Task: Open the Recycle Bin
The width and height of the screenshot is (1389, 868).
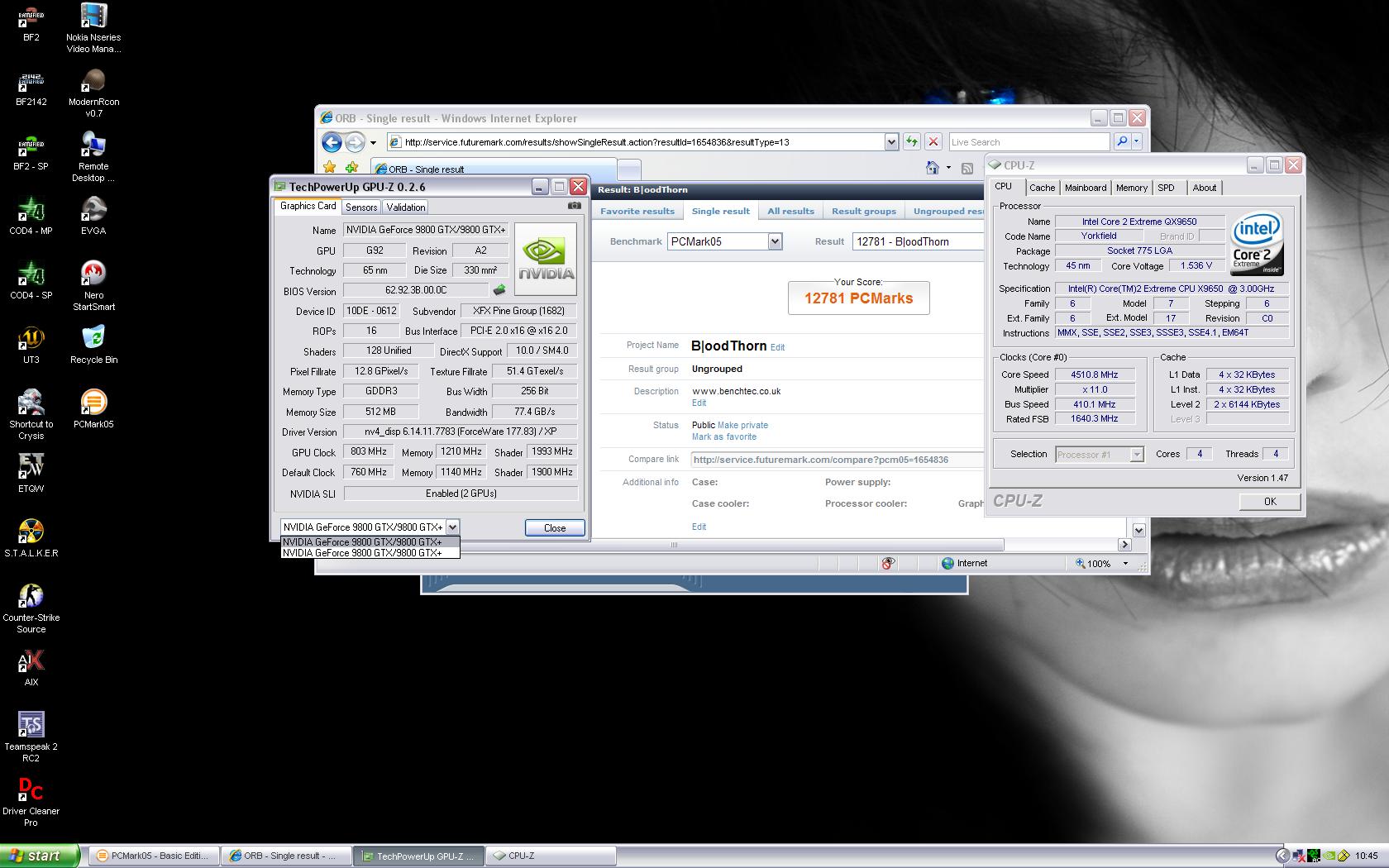Action: (x=93, y=346)
